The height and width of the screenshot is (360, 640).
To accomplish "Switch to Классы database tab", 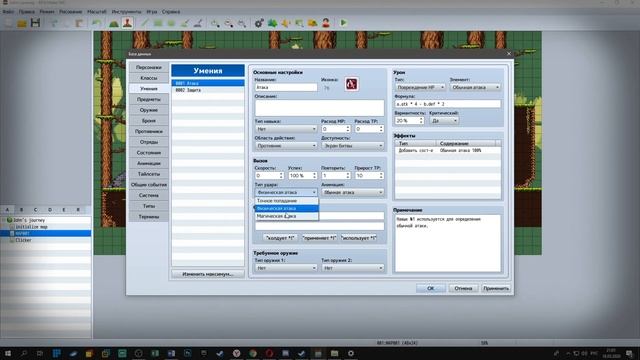I will [149, 78].
